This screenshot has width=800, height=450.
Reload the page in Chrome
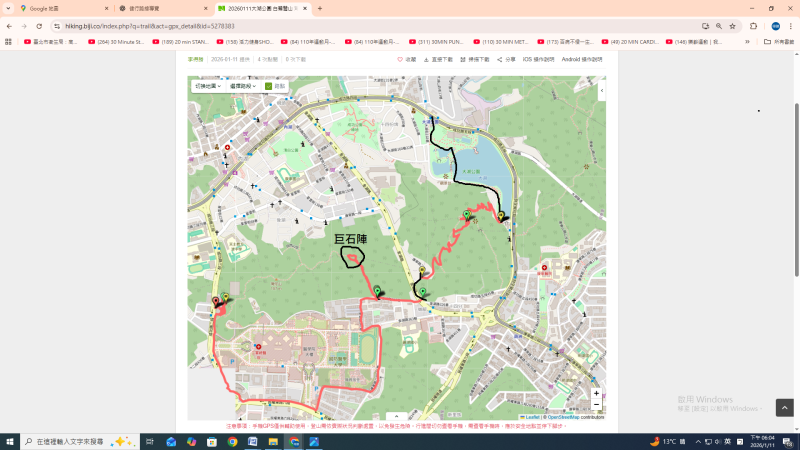click(38, 26)
